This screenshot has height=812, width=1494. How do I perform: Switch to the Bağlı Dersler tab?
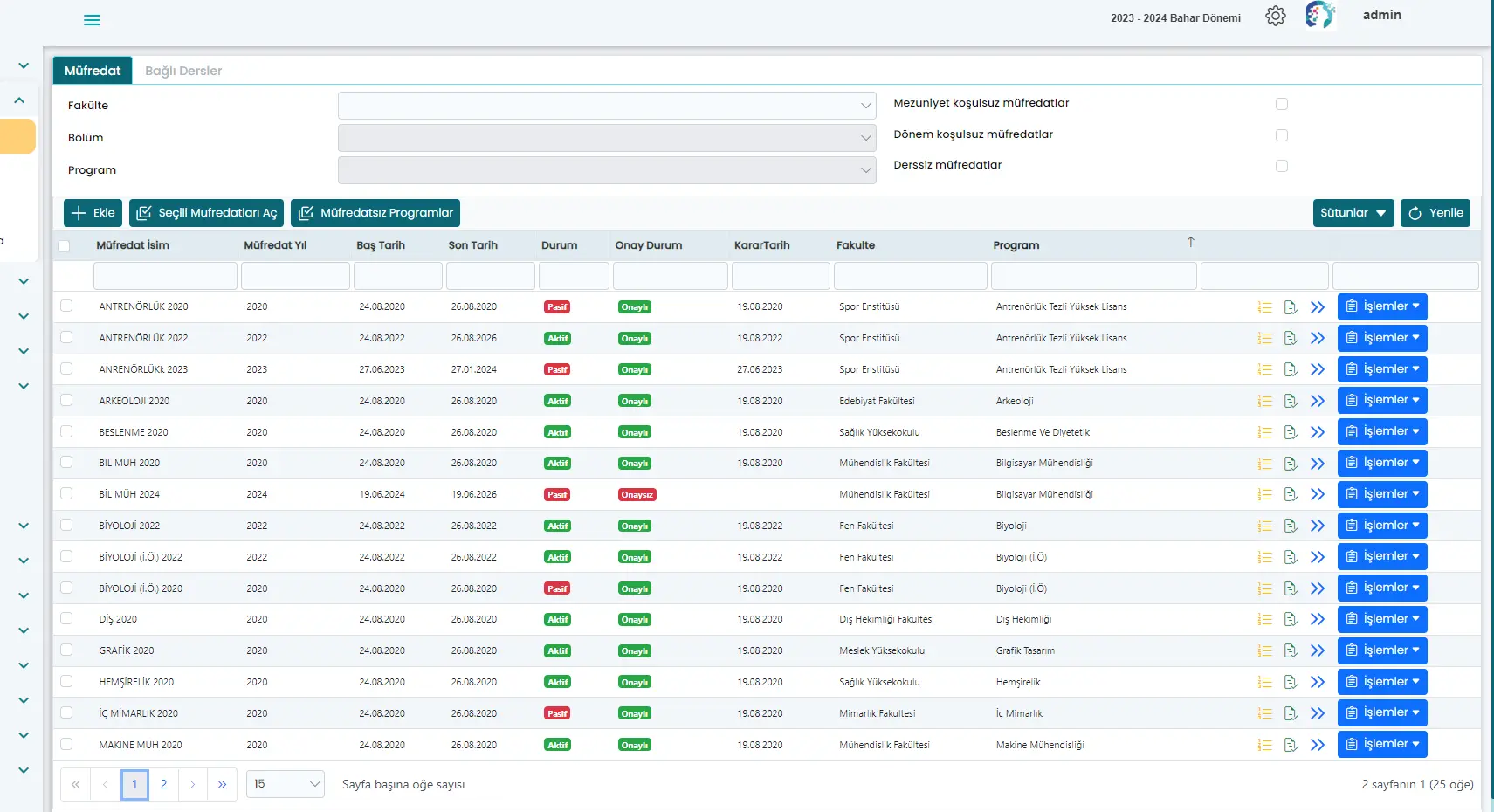tap(183, 71)
